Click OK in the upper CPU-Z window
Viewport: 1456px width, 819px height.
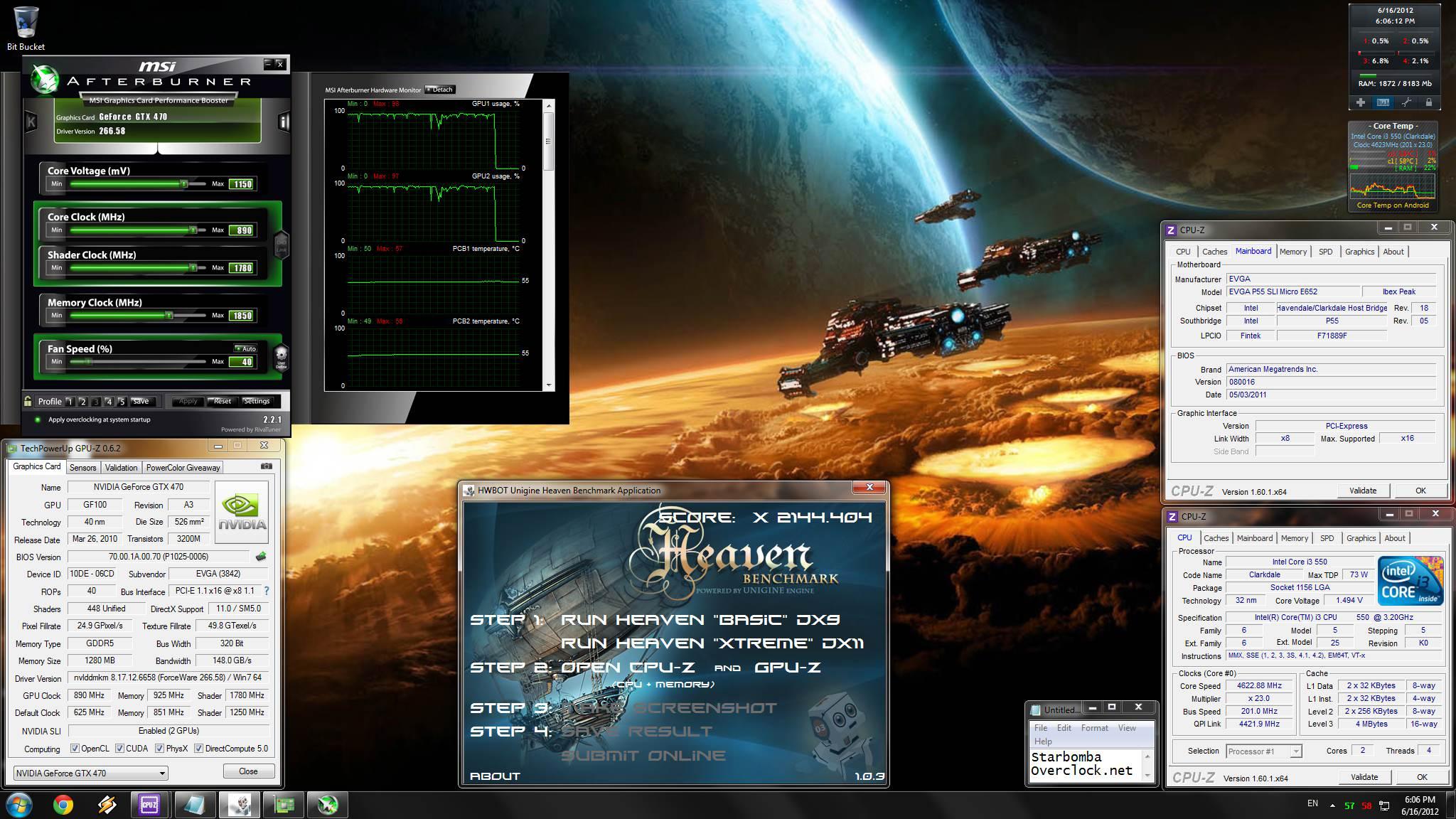(1420, 491)
